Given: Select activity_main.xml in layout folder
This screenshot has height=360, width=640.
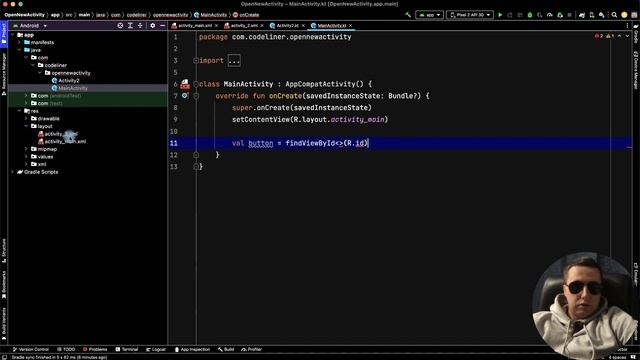Looking at the screenshot, I should click(x=62, y=142).
